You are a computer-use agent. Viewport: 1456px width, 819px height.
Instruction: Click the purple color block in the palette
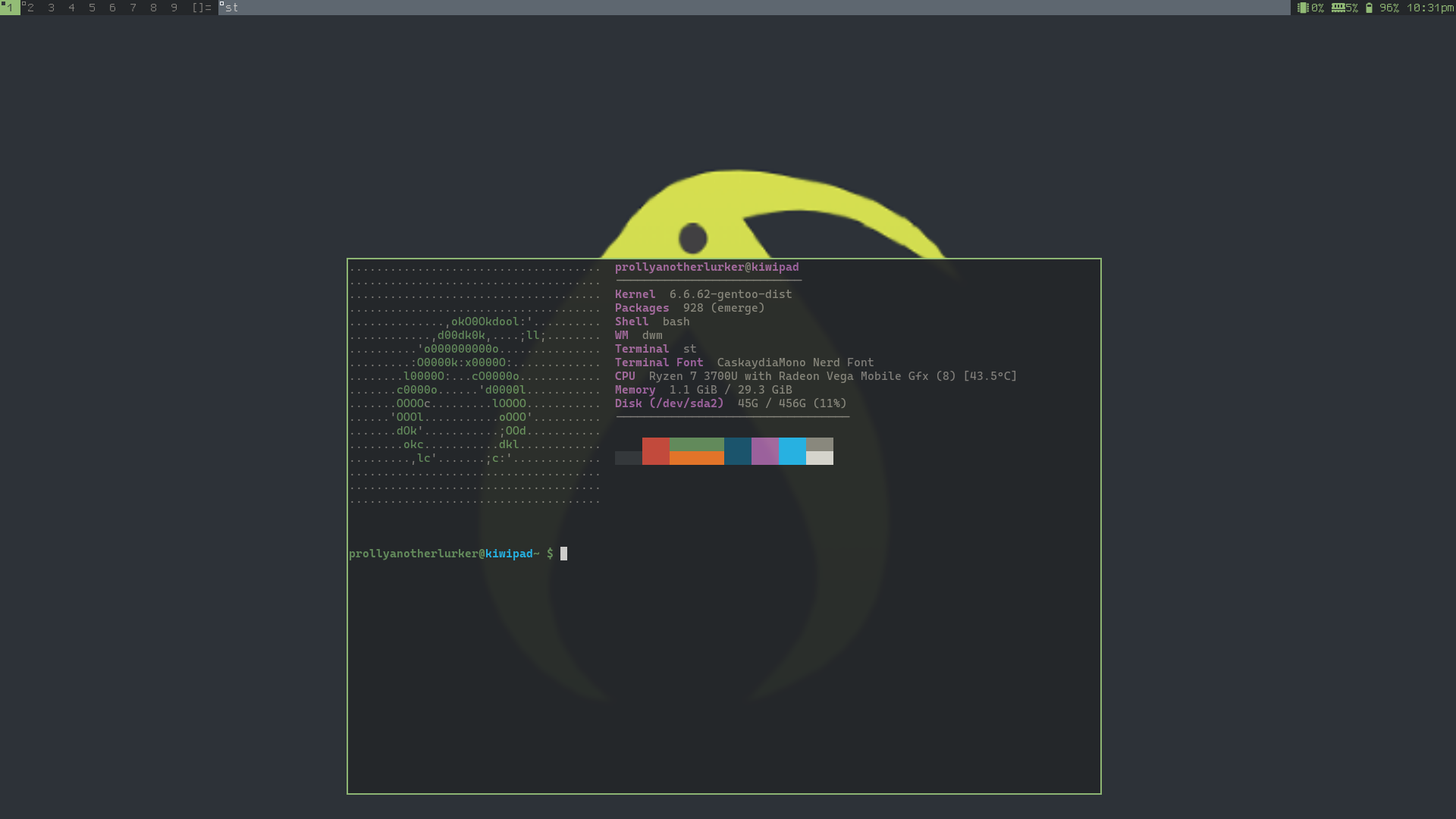765,451
